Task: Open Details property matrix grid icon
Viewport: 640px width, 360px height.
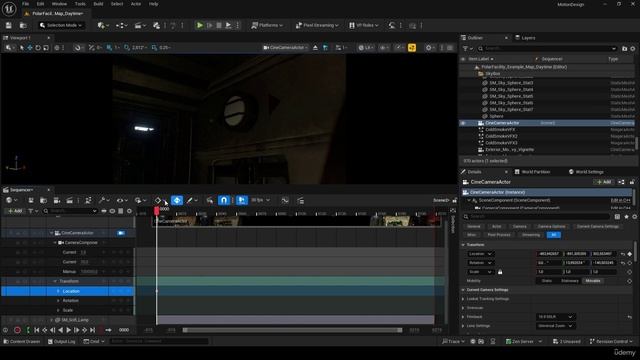Action: coord(618,217)
